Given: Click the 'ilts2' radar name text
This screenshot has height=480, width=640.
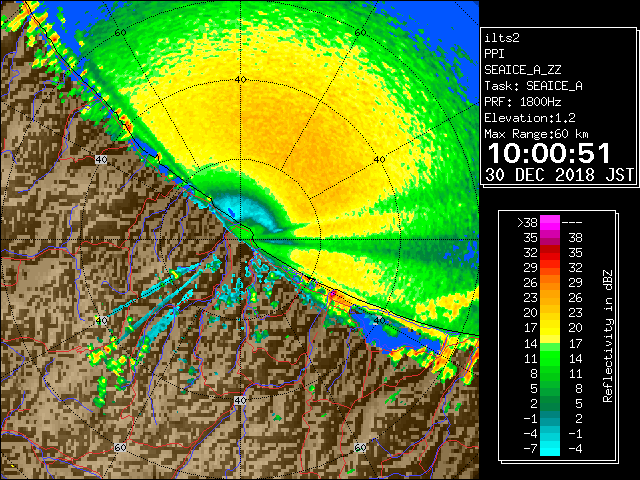Looking at the screenshot, I should tap(502, 38).
